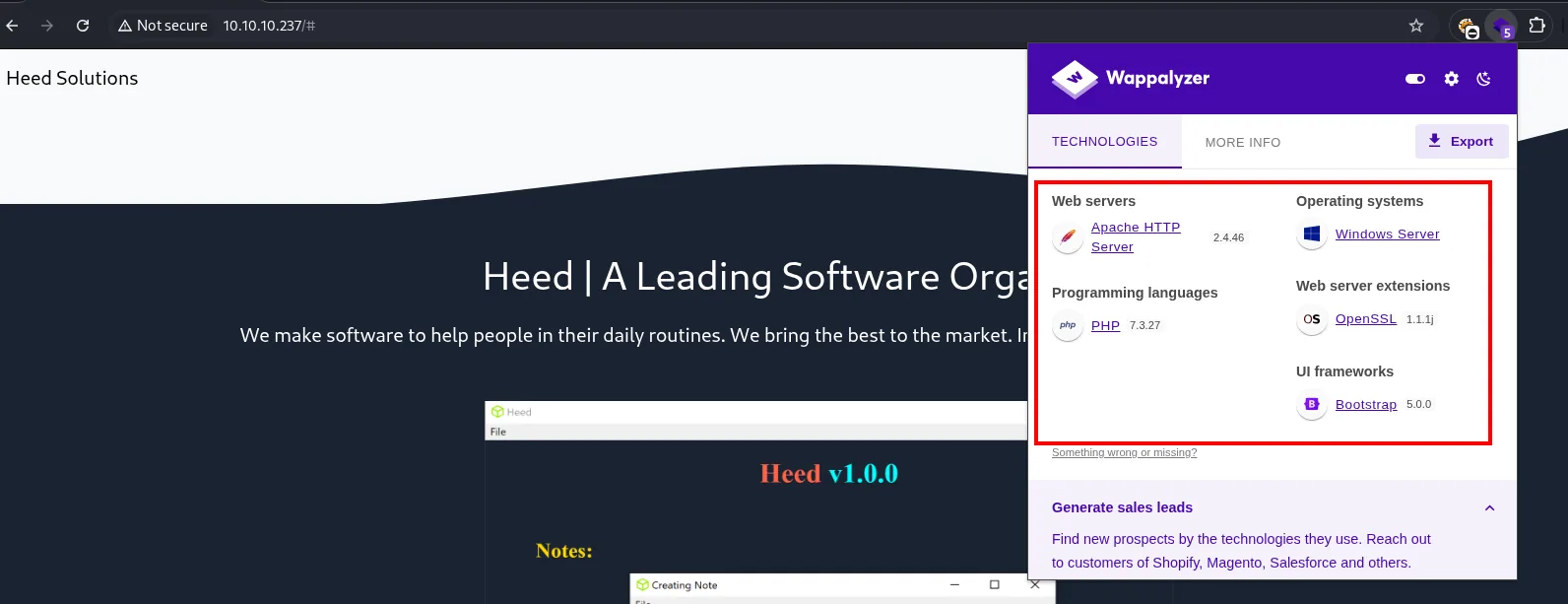Click the browser forward arrow

tap(47, 26)
